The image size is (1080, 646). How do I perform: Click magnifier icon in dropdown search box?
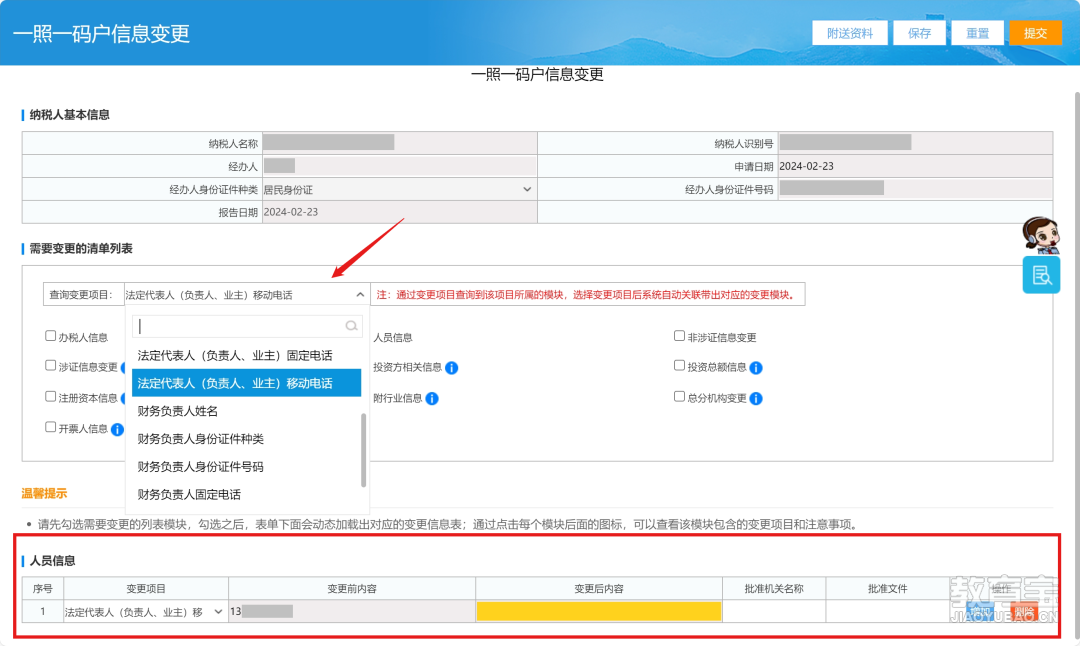(351, 326)
